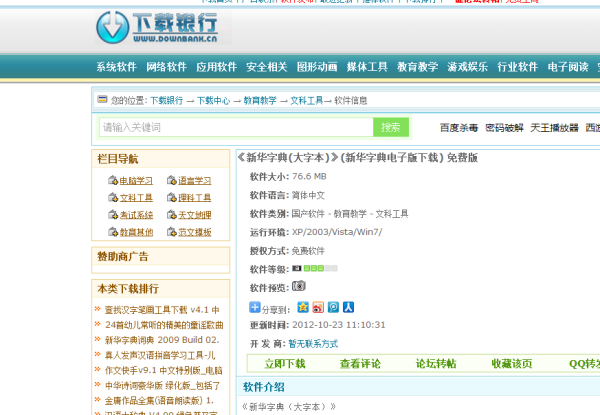Open 游戏娱乐 menu
Viewport: 600px width, 415px height.
point(468,67)
